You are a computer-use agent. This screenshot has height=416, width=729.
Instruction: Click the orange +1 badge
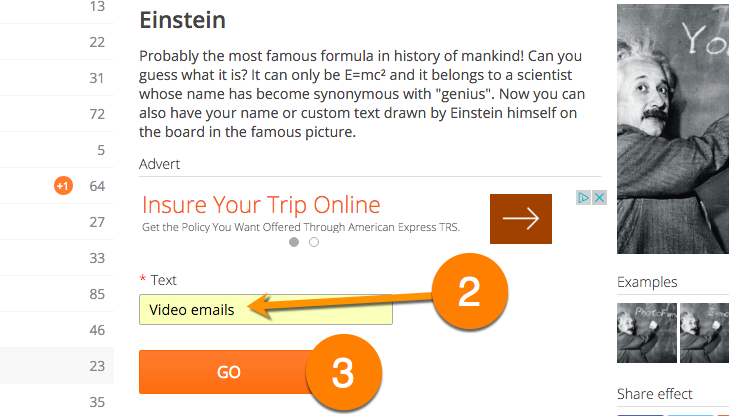tap(63, 186)
